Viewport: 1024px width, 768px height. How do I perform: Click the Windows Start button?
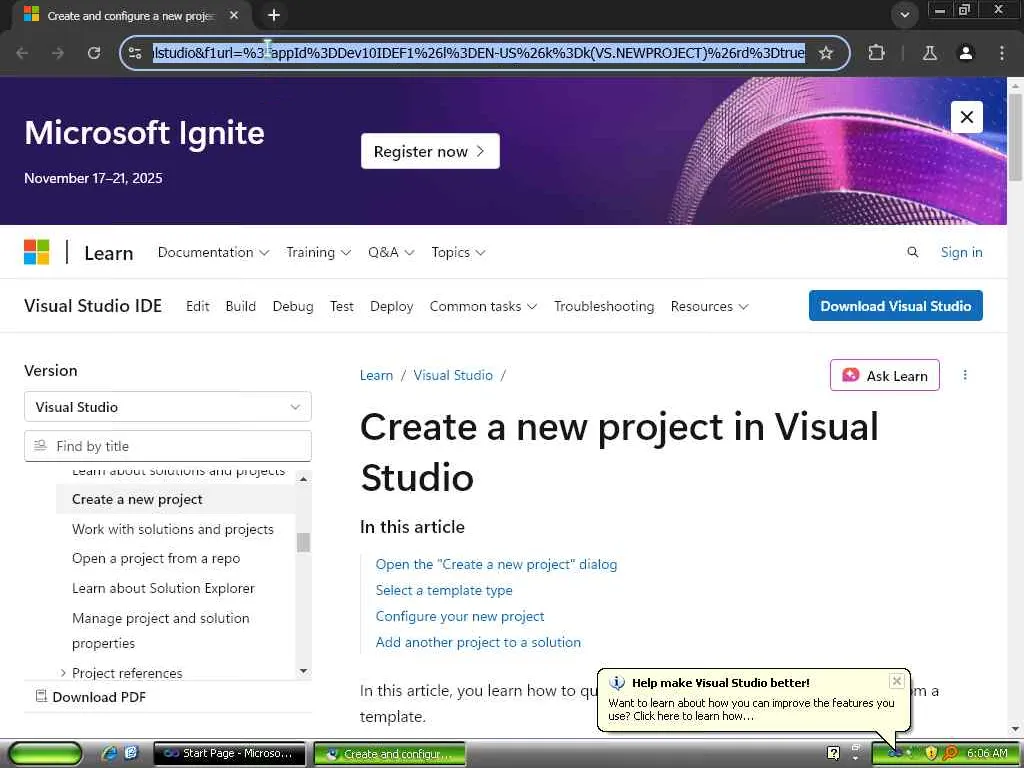(x=45, y=753)
